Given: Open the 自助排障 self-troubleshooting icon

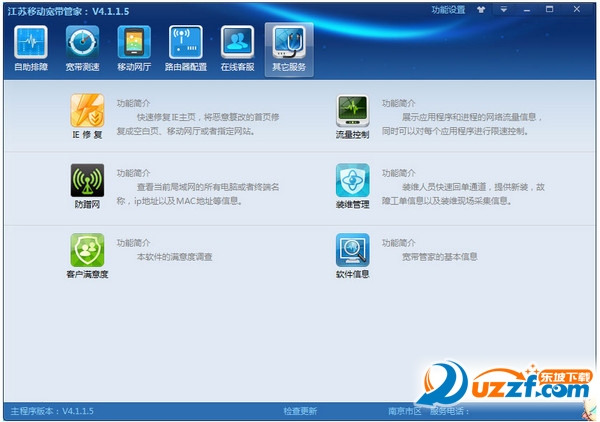Looking at the screenshot, I should (31, 49).
